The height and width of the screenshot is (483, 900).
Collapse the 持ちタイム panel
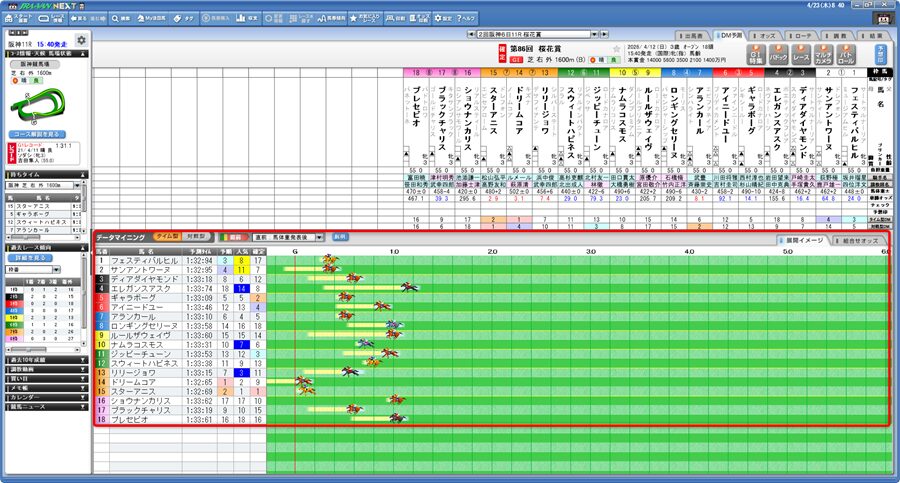[84, 175]
